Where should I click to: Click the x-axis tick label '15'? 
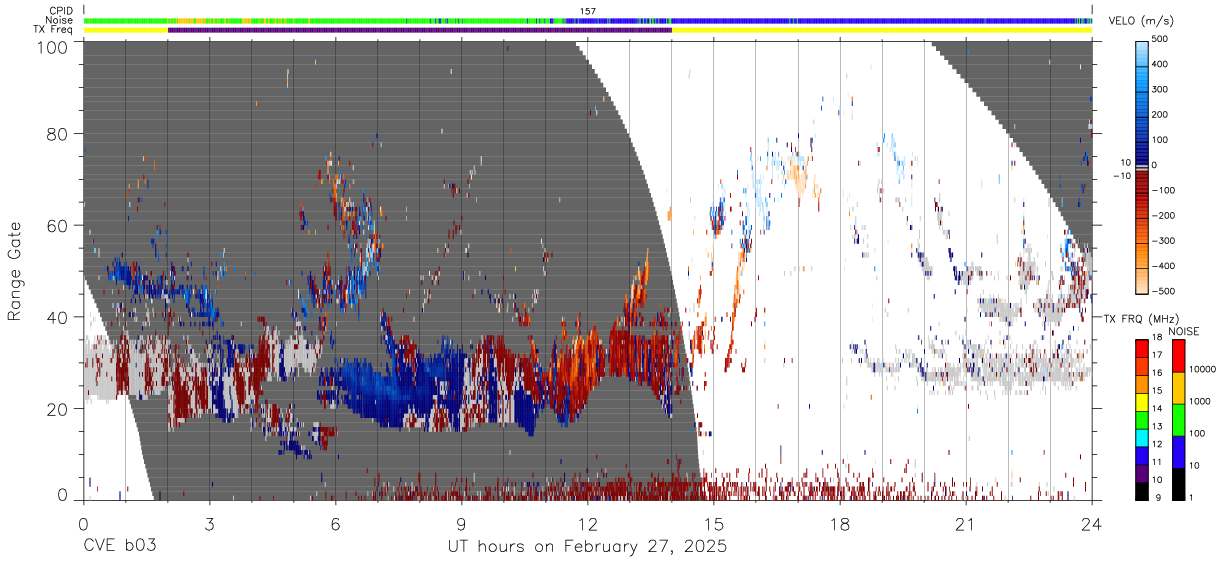click(713, 523)
